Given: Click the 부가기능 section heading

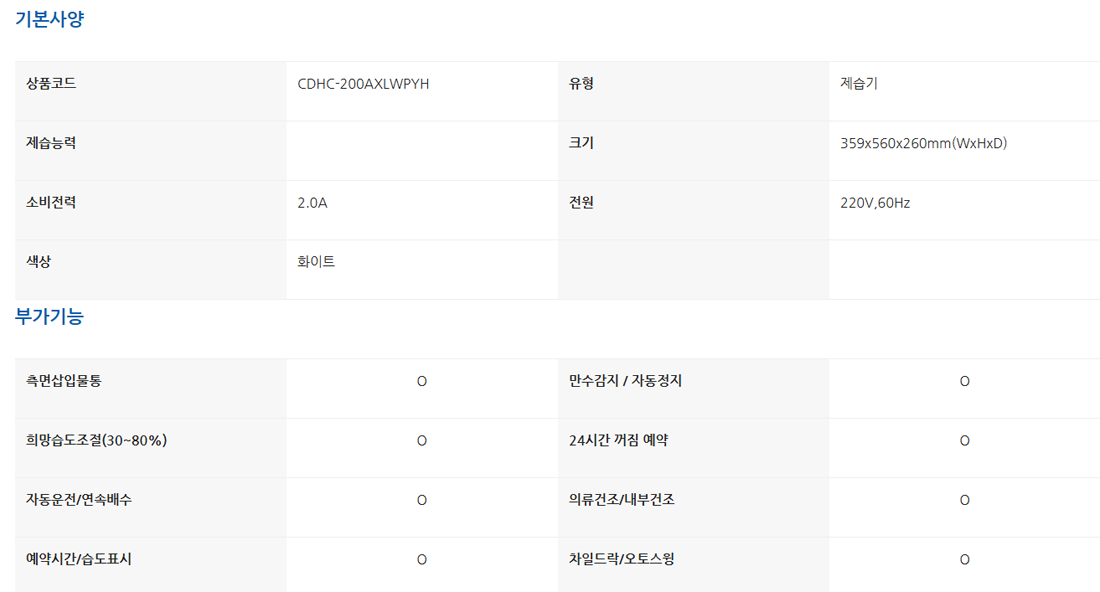Looking at the screenshot, I should click(49, 317).
